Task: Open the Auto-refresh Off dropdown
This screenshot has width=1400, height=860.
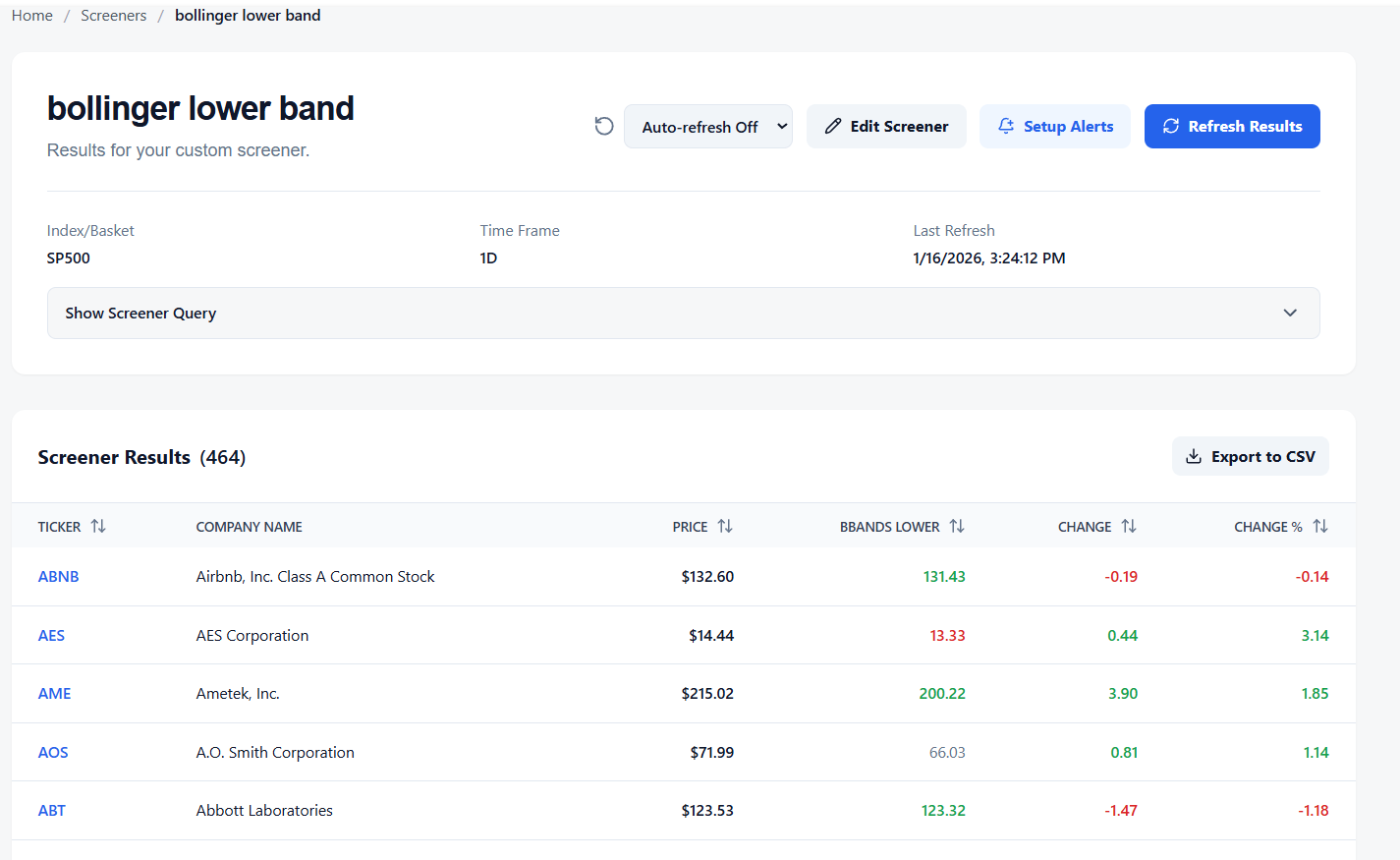Action: (x=708, y=126)
